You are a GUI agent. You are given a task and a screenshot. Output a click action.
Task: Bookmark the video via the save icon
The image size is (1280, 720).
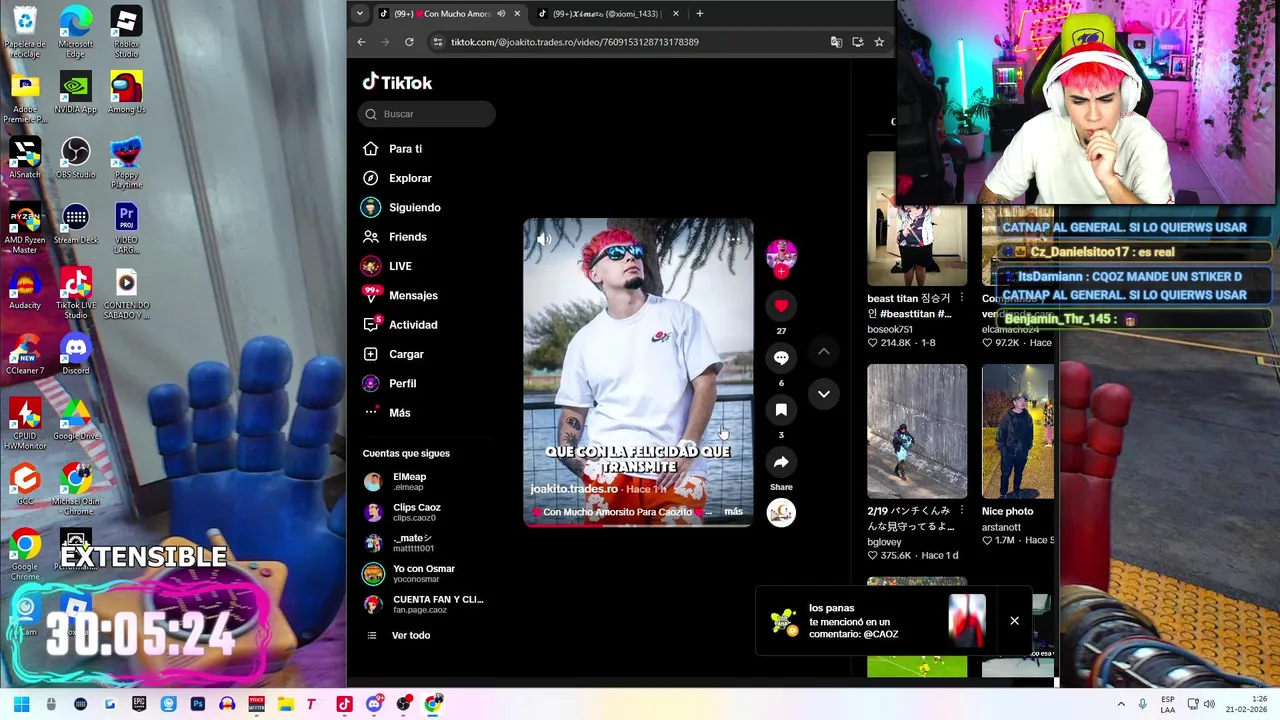[781, 410]
